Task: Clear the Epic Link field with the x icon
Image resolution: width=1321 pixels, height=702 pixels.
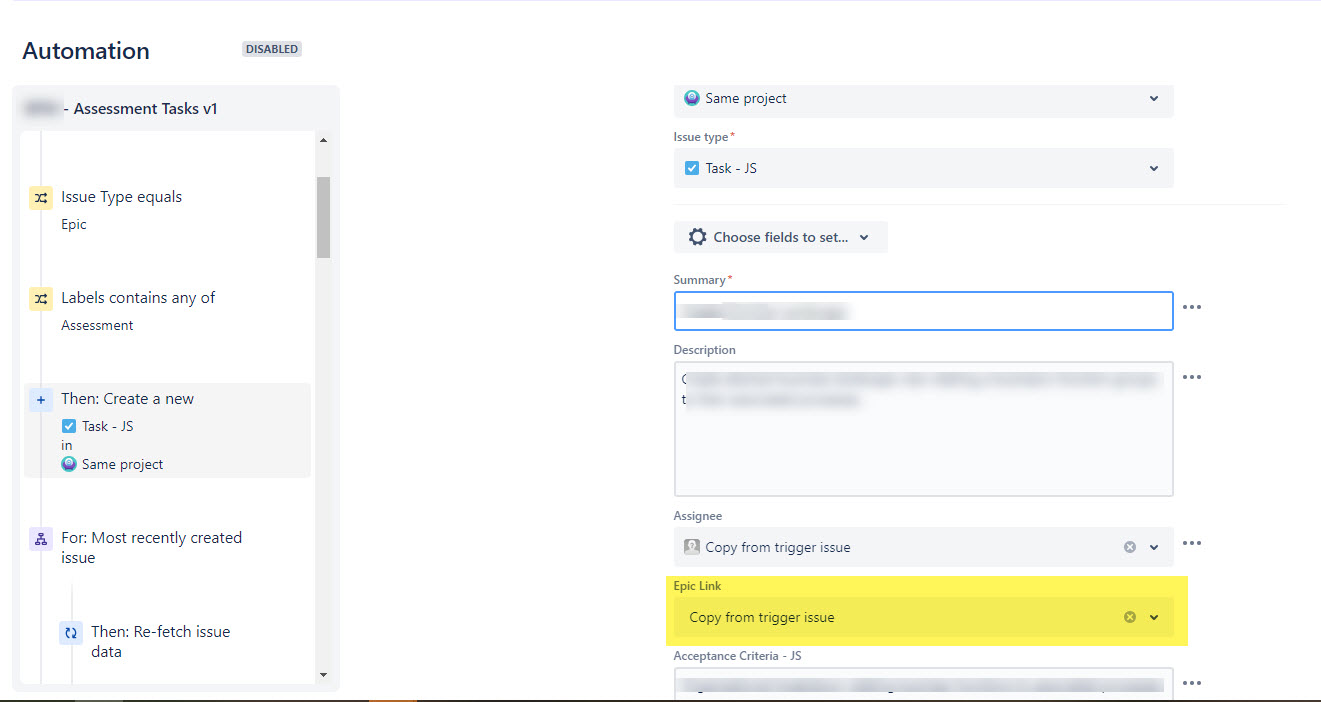Action: 1130,617
